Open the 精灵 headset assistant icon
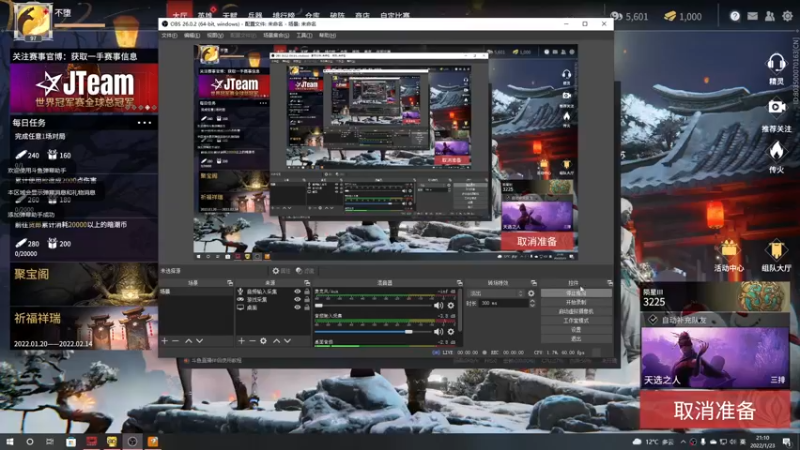 pyautogui.click(x=776, y=65)
